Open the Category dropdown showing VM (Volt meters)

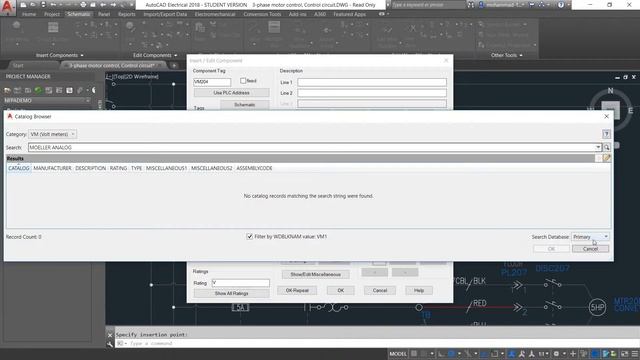52,134
